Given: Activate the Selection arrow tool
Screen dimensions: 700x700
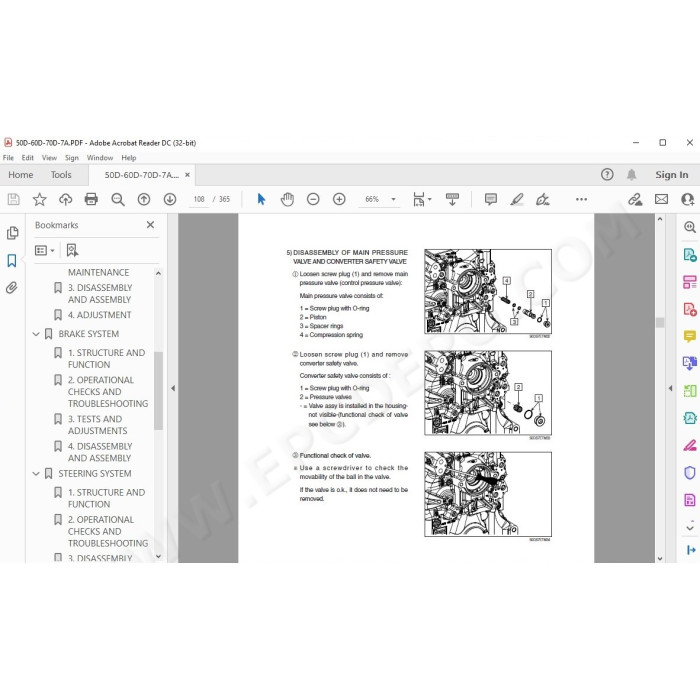Looking at the screenshot, I should 261,199.
